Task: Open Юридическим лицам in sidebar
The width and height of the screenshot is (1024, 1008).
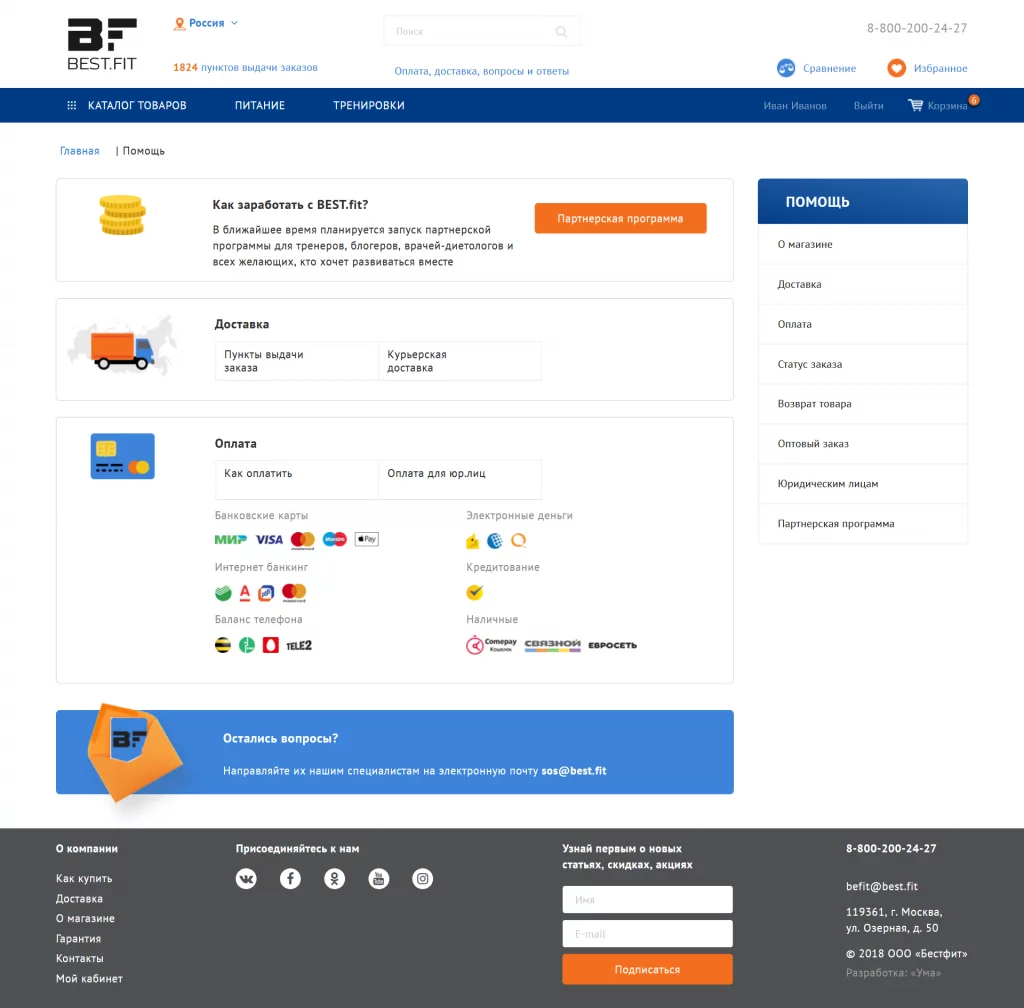Action: click(863, 484)
